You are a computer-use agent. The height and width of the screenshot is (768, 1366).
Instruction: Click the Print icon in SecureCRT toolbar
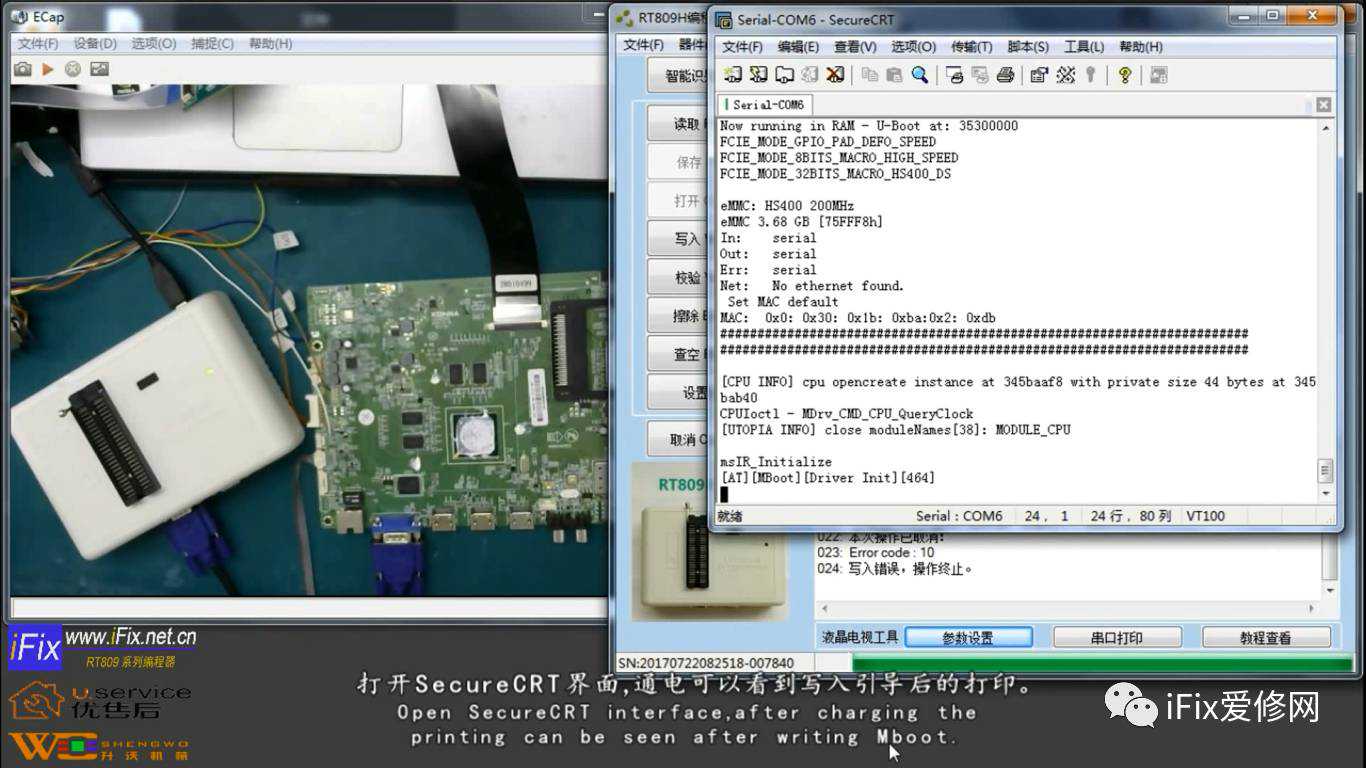(x=1005, y=75)
